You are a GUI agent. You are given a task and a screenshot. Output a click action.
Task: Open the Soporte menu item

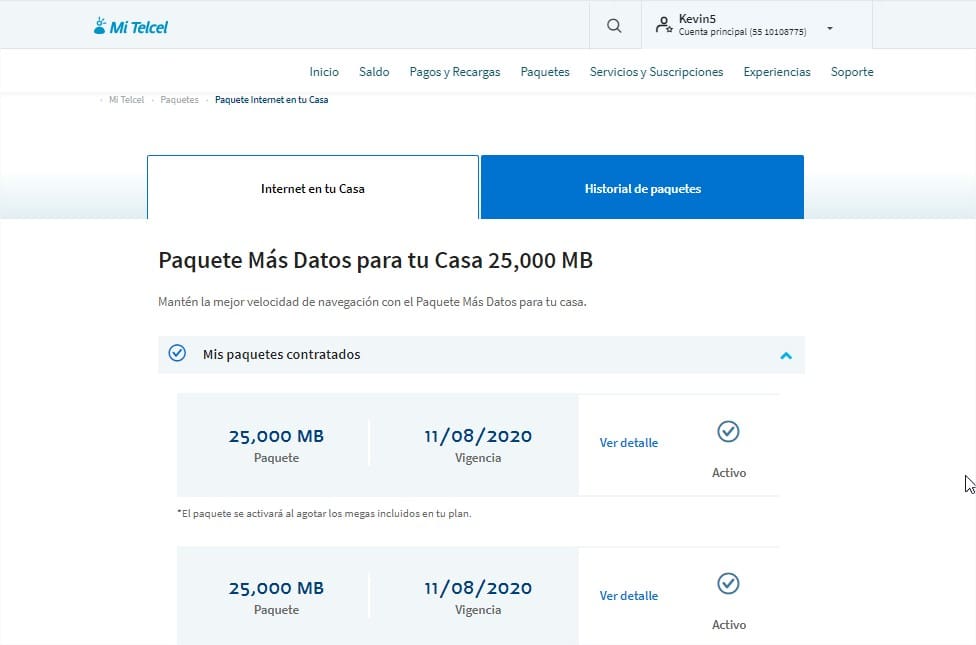pyautogui.click(x=852, y=72)
